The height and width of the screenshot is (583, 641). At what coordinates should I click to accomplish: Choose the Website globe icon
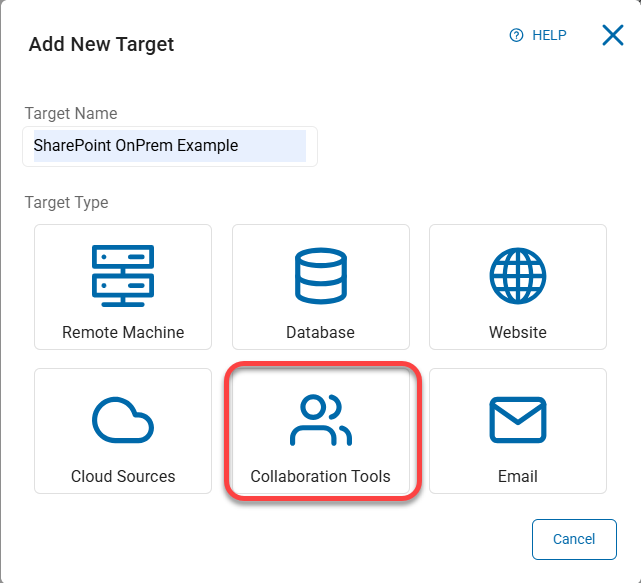pyautogui.click(x=518, y=275)
